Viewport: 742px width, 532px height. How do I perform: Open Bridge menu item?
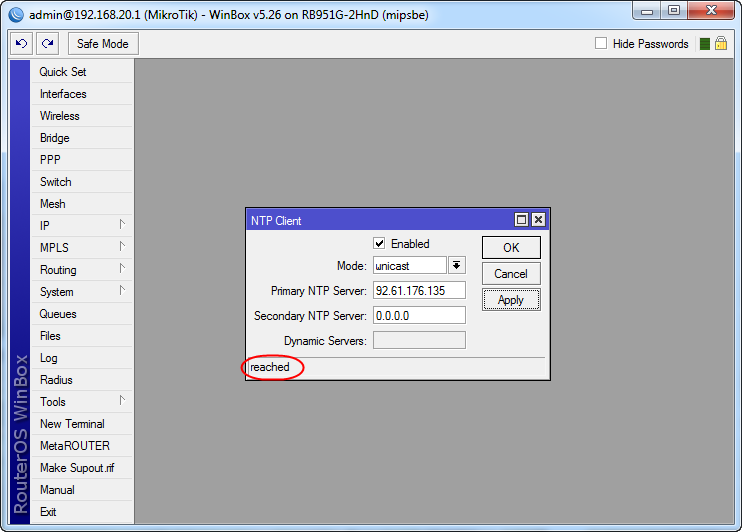pyautogui.click(x=81, y=138)
